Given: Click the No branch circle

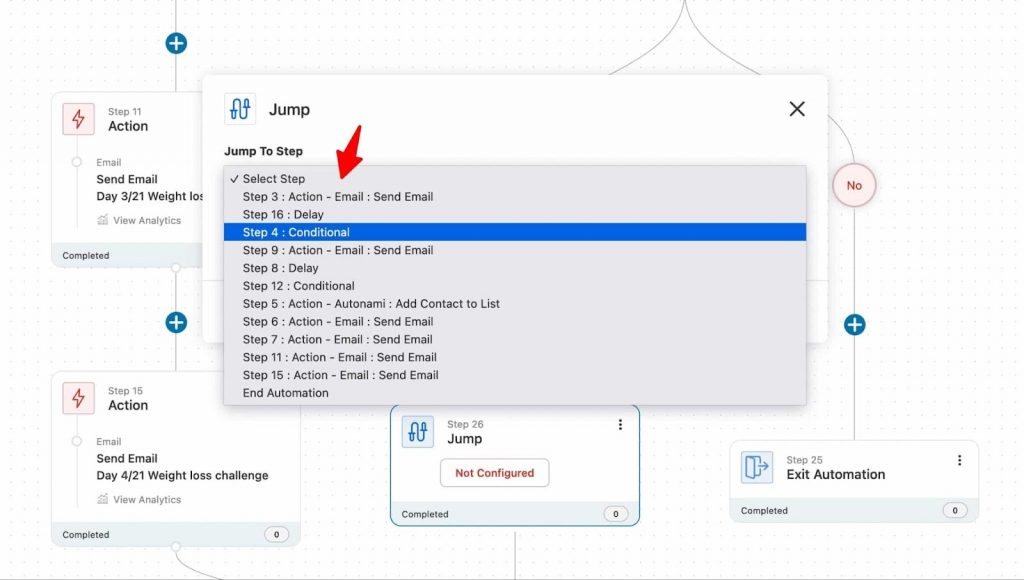Looking at the screenshot, I should 854,185.
